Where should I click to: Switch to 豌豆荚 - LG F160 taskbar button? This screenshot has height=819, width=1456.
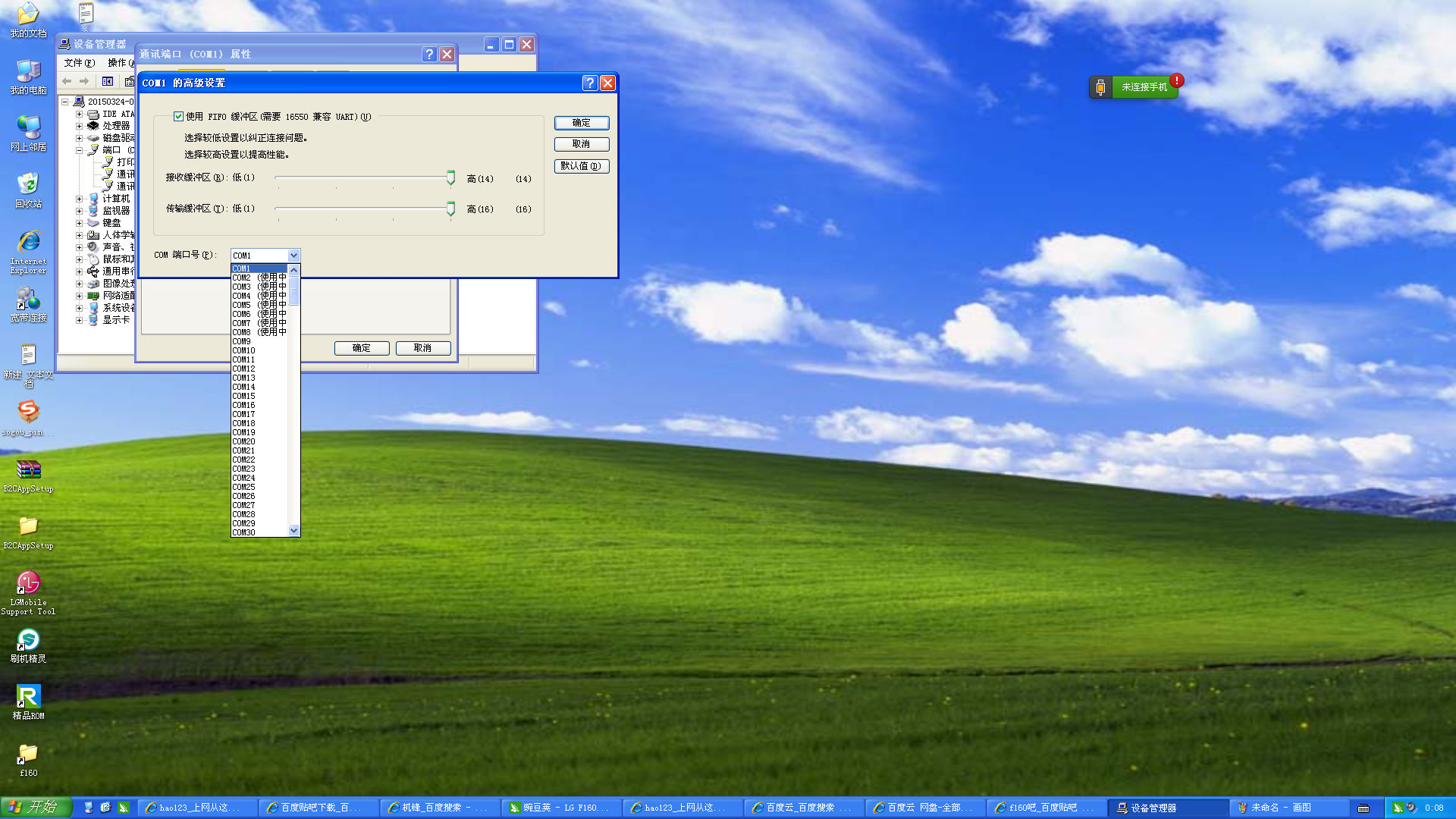coord(561,808)
